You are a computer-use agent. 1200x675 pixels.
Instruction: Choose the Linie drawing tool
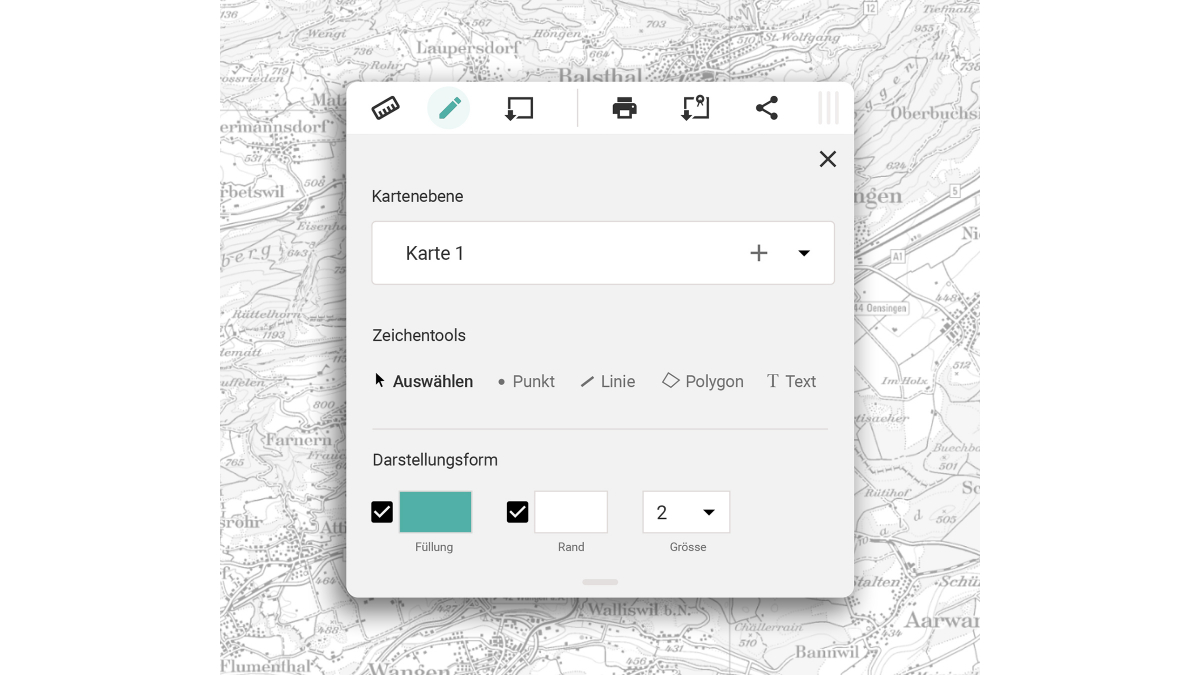608,381
